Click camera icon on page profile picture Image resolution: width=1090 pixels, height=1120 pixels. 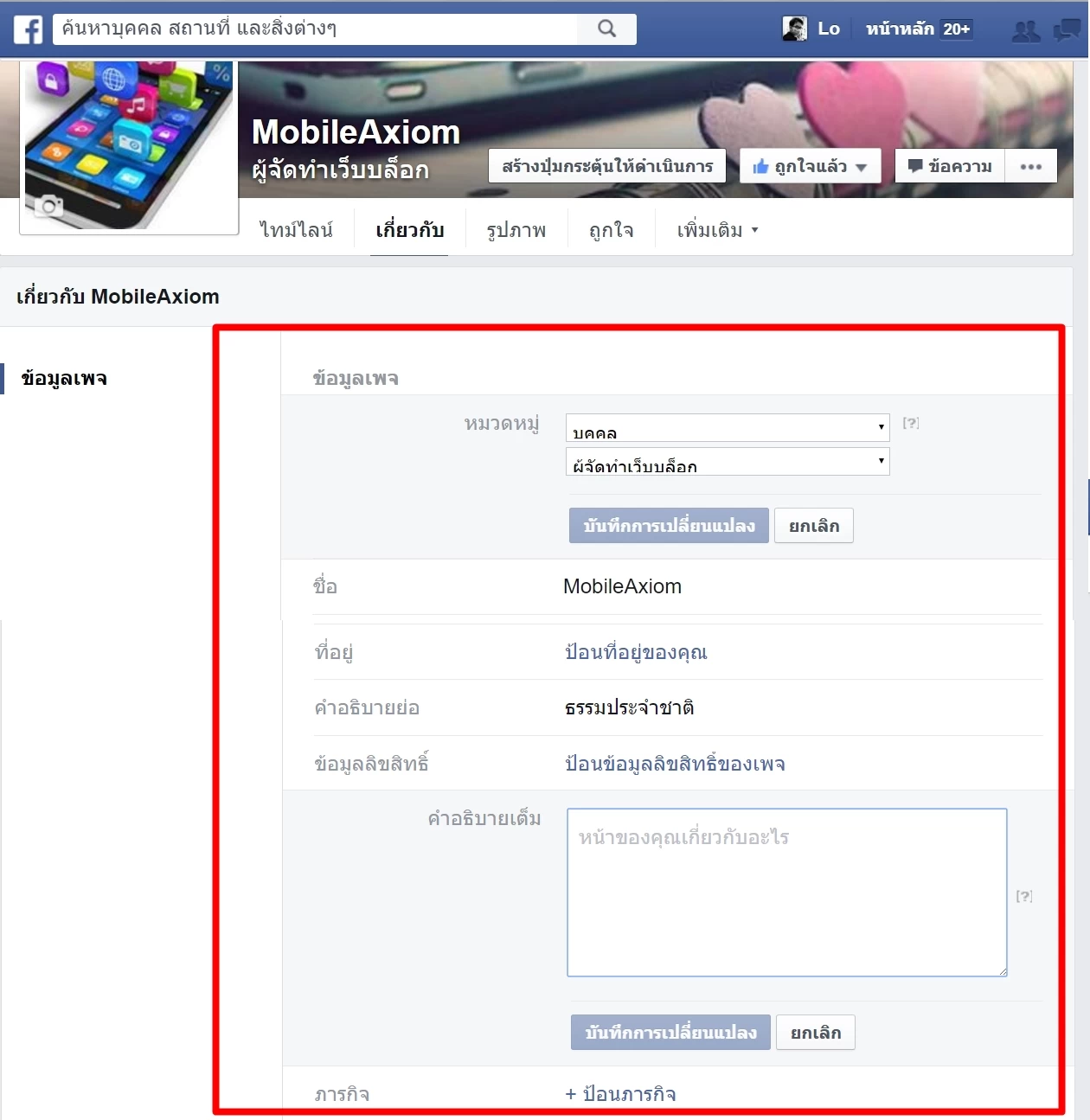49,206
